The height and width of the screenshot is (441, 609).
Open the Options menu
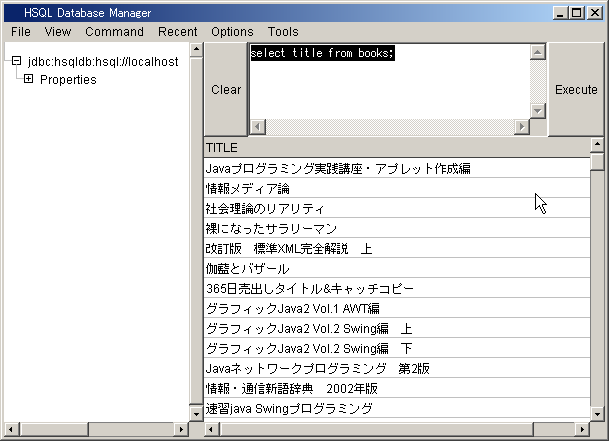[x=232, y=31]
